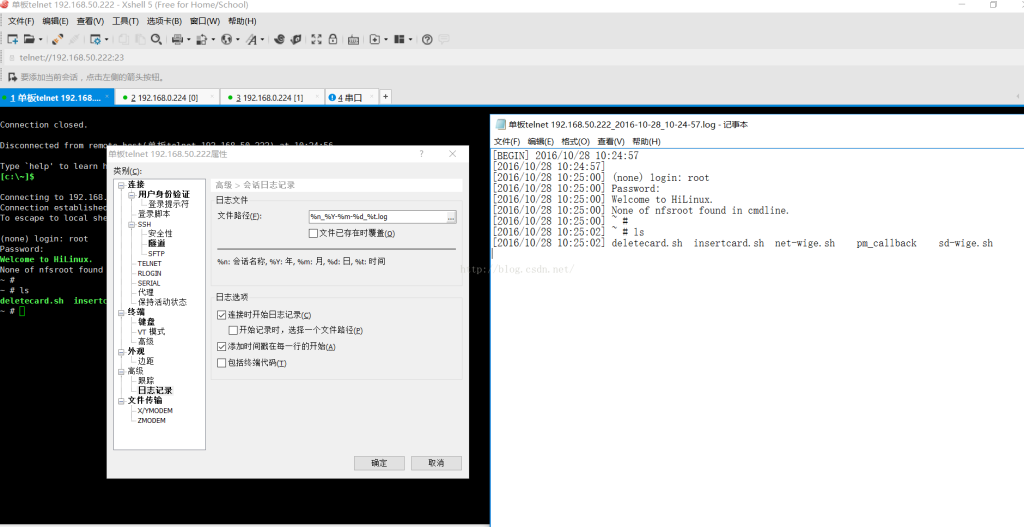Collapse the 连接 tree node
1024x527 pixels.
click(x=121, y=185)
